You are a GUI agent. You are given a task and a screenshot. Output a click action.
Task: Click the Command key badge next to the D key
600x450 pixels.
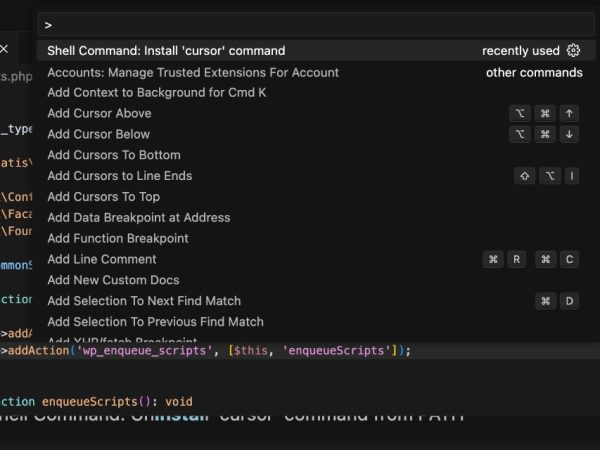(545, 301)
